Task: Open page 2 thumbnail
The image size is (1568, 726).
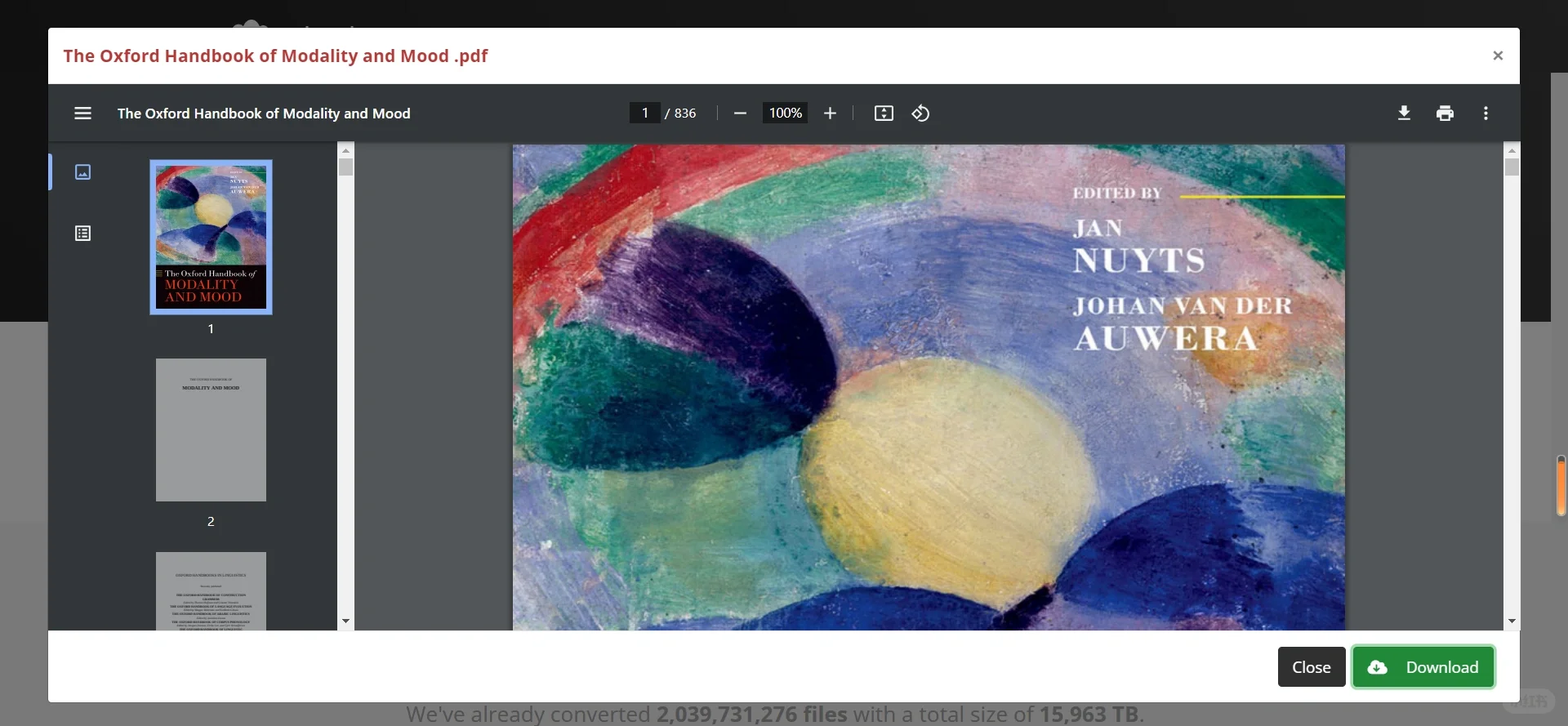Action: (x=211, y=430)
